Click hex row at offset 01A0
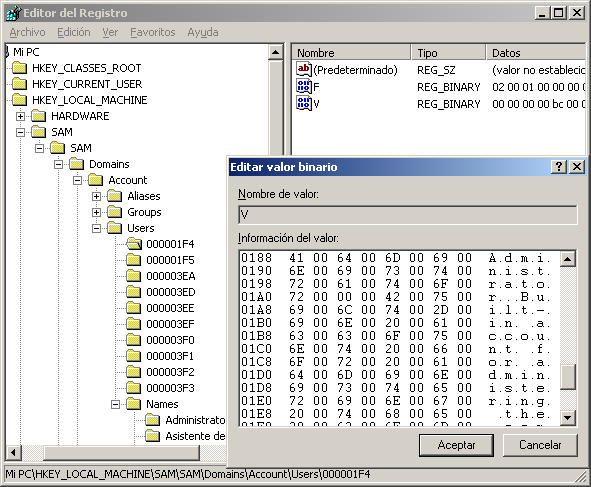Screen dimensions: 591x487 coord(395,297)
